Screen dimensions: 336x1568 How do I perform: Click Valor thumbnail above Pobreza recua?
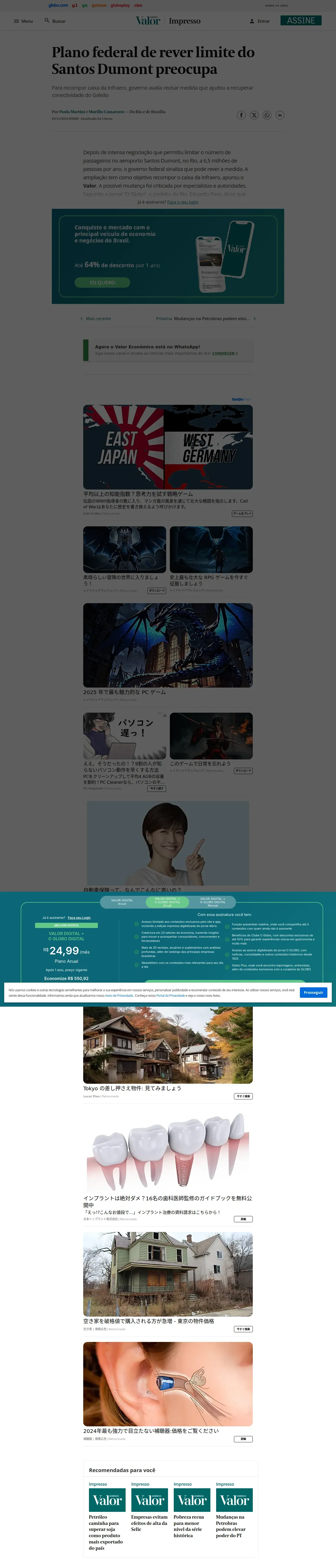(192, 1500)
